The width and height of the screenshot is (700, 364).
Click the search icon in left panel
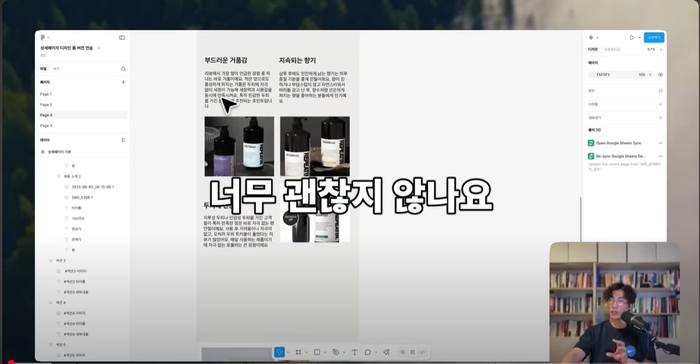[123, 69]
